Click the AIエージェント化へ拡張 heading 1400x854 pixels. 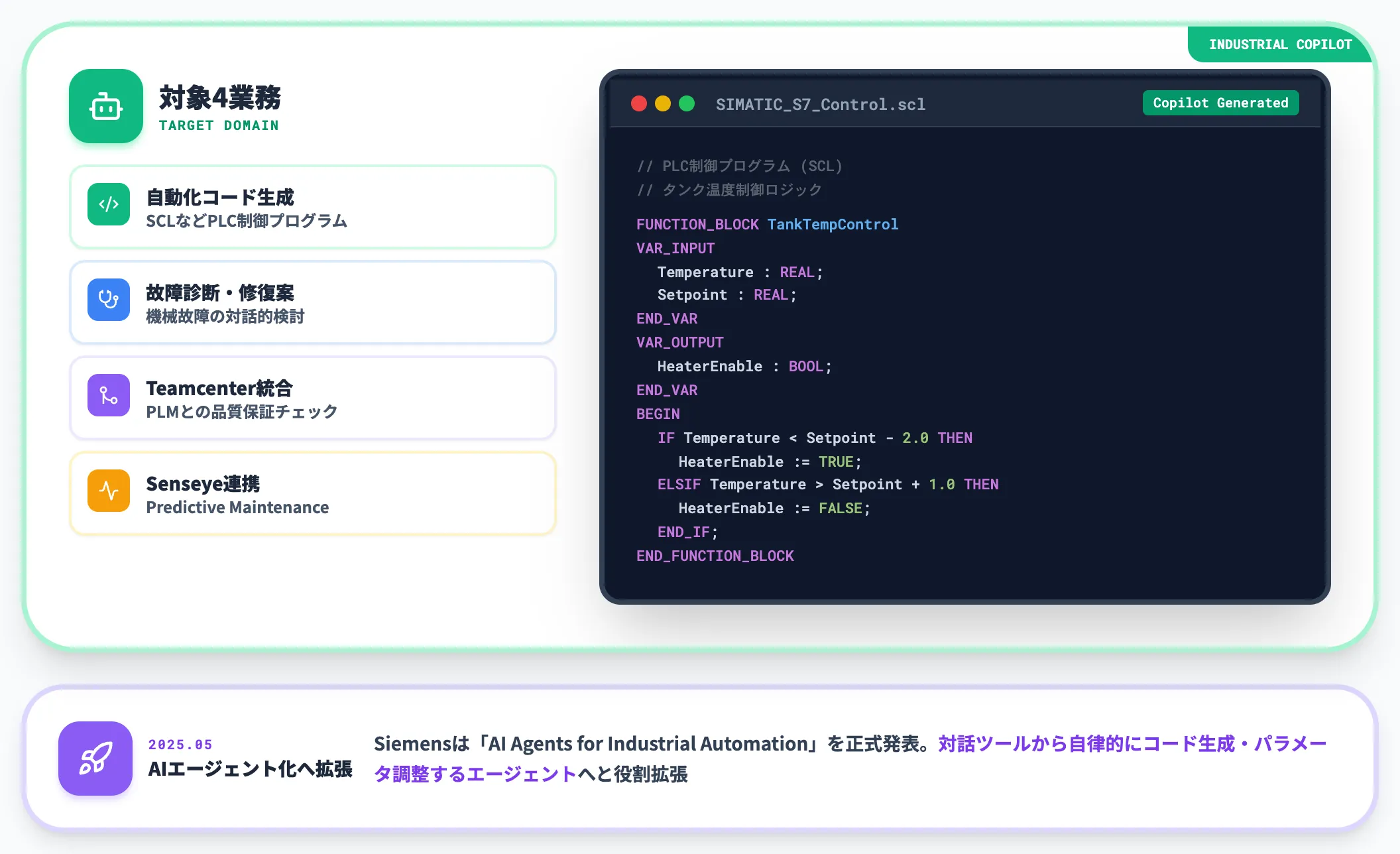pyautogui.click(x=251, y=769)
